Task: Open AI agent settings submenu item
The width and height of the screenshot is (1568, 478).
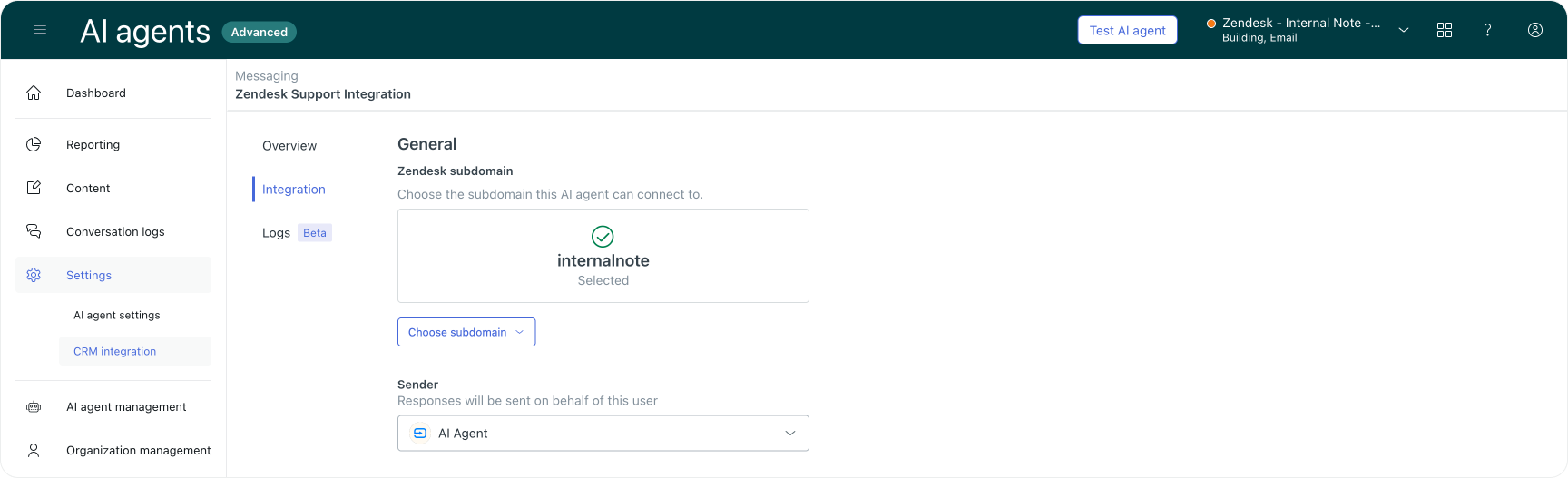Action: tap(117, 316)
